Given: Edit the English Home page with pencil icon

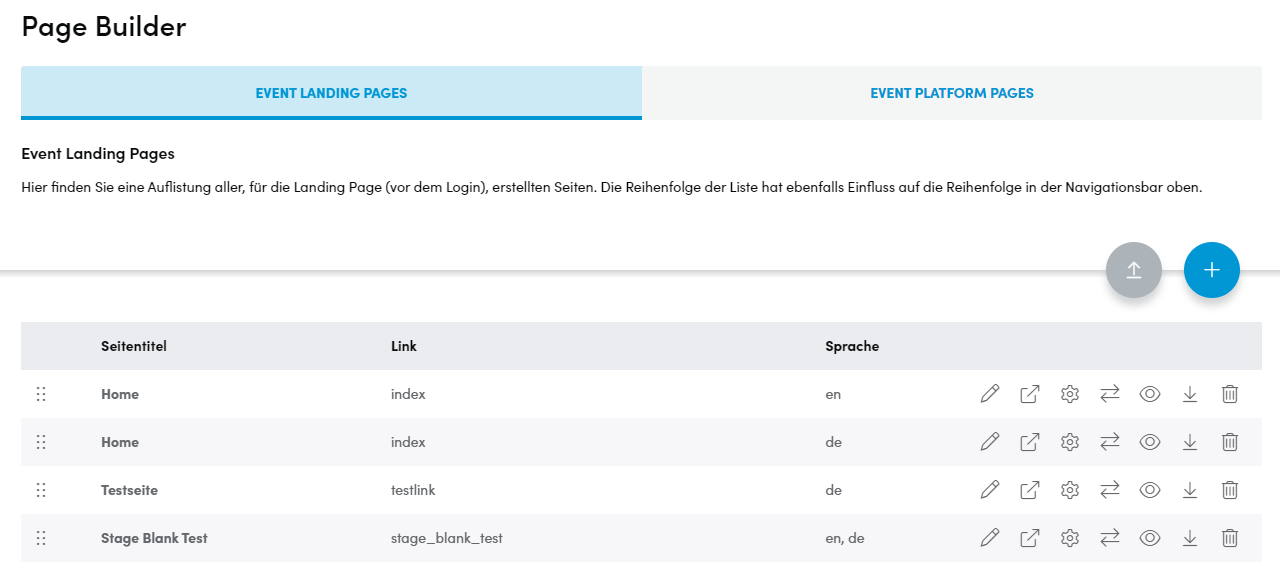Looking at the screenshot, I should 990,394.
